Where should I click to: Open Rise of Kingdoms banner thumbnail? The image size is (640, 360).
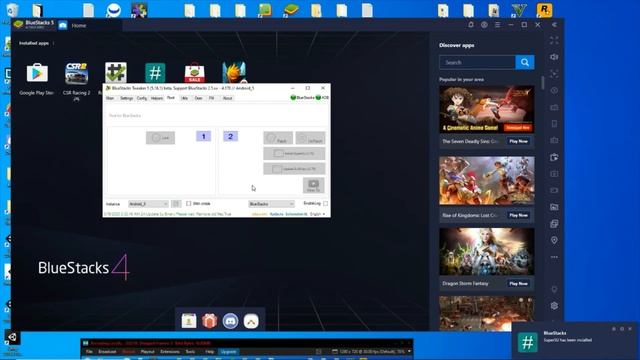(x=487, y=180)
